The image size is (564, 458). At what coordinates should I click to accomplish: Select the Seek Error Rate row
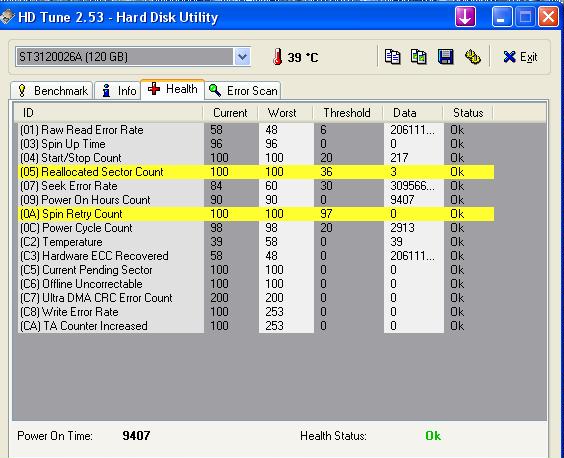point(256,186)
